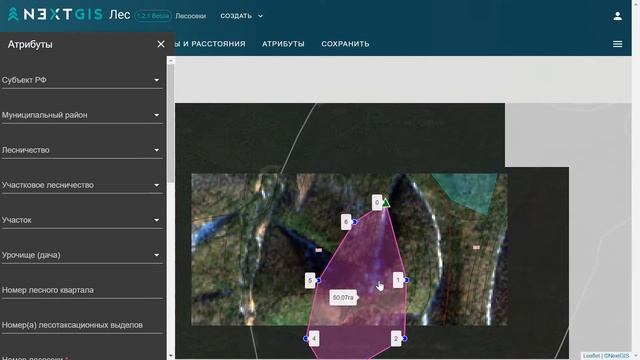Open the ©NextGIS attribution link
This screenshot has width=640, height=360.
pos(616,356)
